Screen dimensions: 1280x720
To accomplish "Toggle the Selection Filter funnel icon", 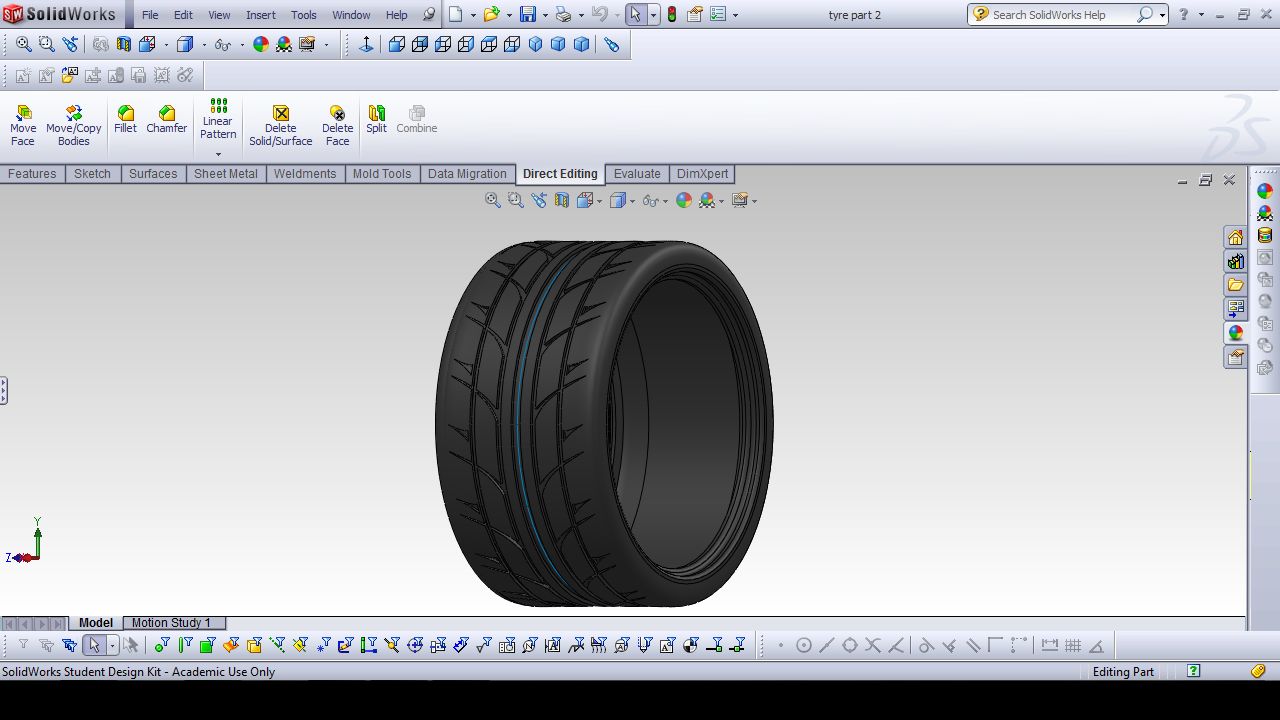I will pos(23,646).
